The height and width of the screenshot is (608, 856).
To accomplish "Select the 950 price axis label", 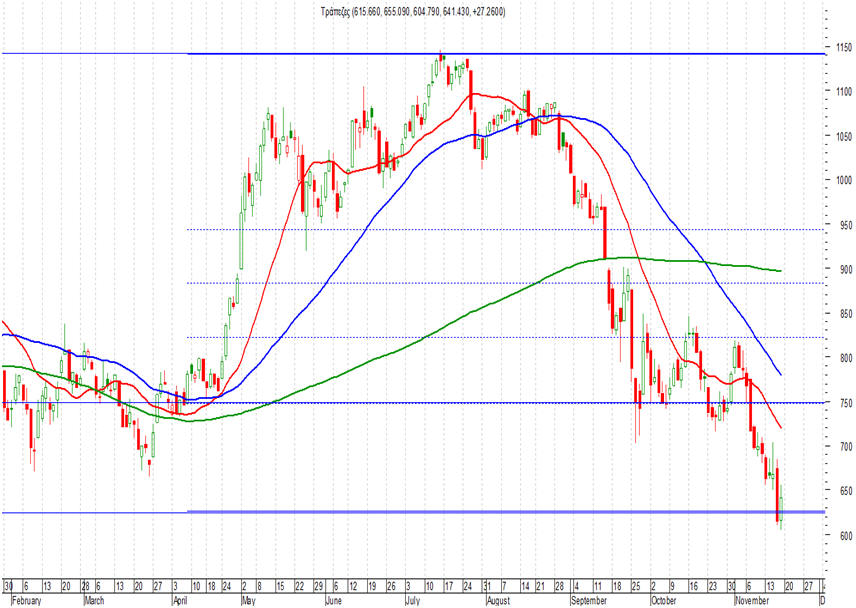I will click(846, 225).
